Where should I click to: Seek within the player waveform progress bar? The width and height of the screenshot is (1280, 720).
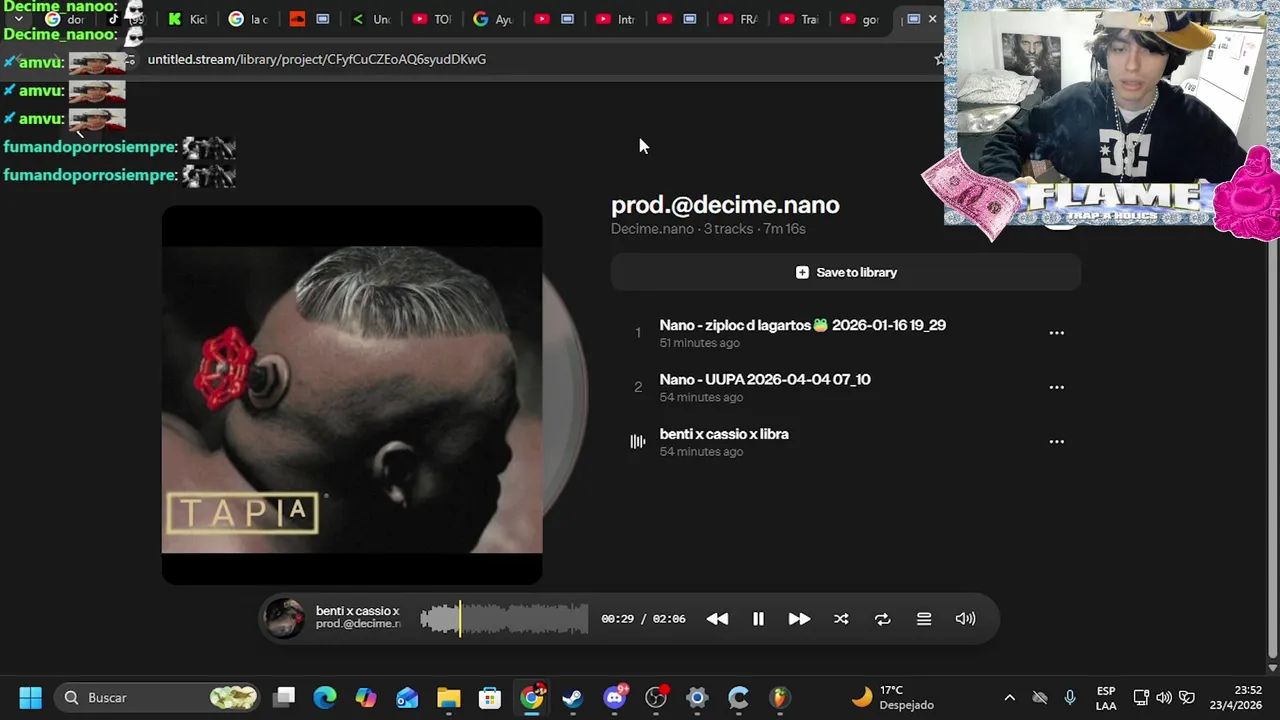coord(504,619)
